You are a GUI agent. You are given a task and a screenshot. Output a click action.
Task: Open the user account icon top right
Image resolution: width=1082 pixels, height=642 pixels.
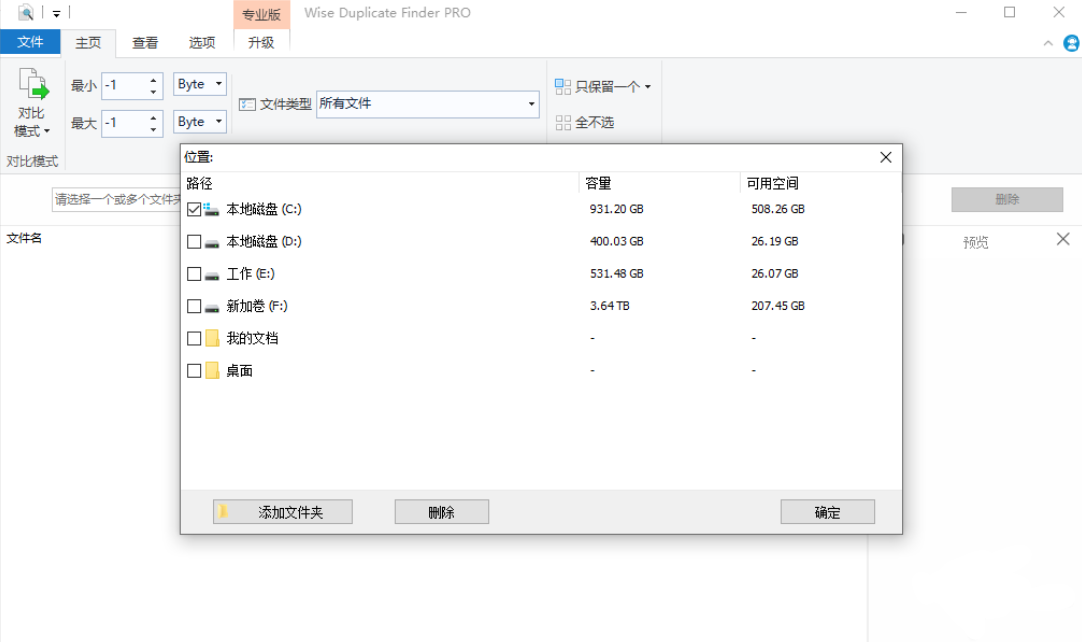coord(1071,43)
